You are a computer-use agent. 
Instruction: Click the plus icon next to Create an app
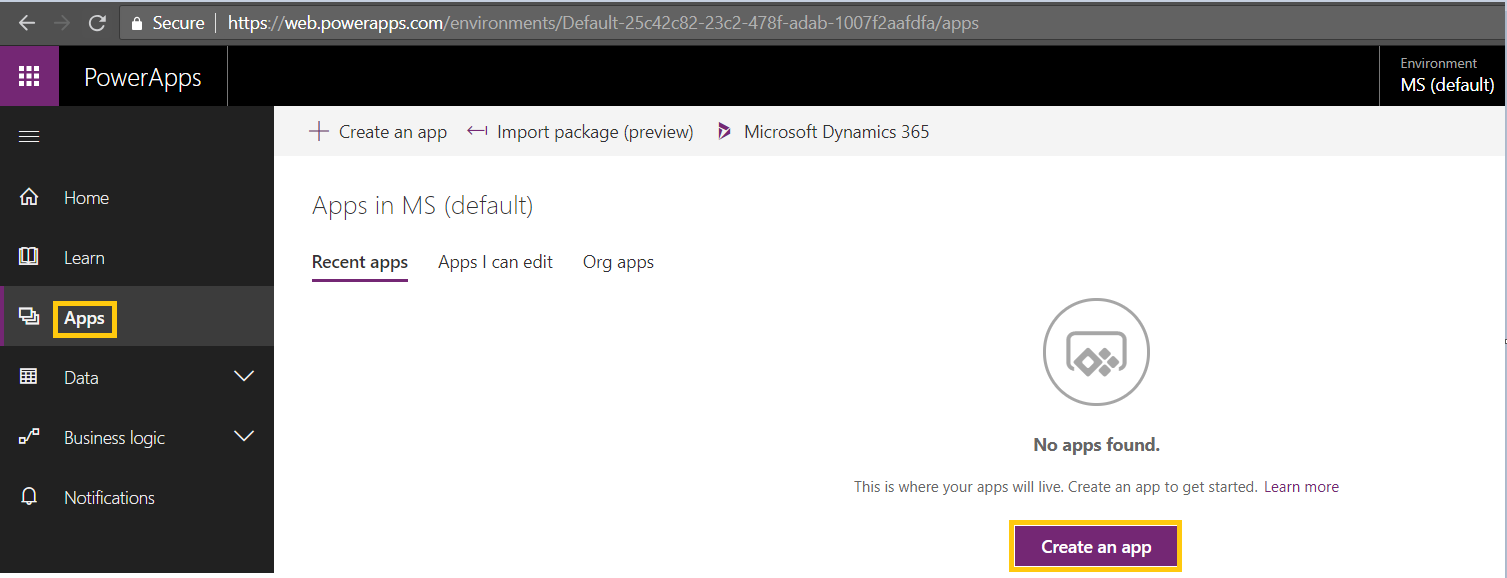point(318,131)
